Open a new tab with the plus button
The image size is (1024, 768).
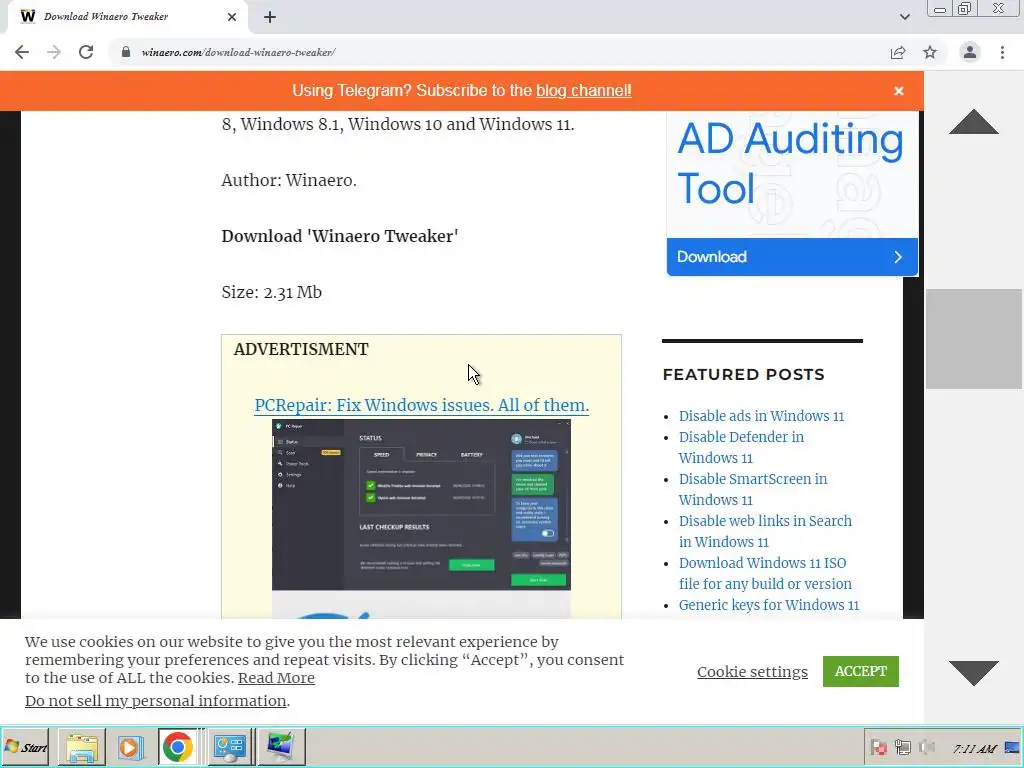click(270, 17)
